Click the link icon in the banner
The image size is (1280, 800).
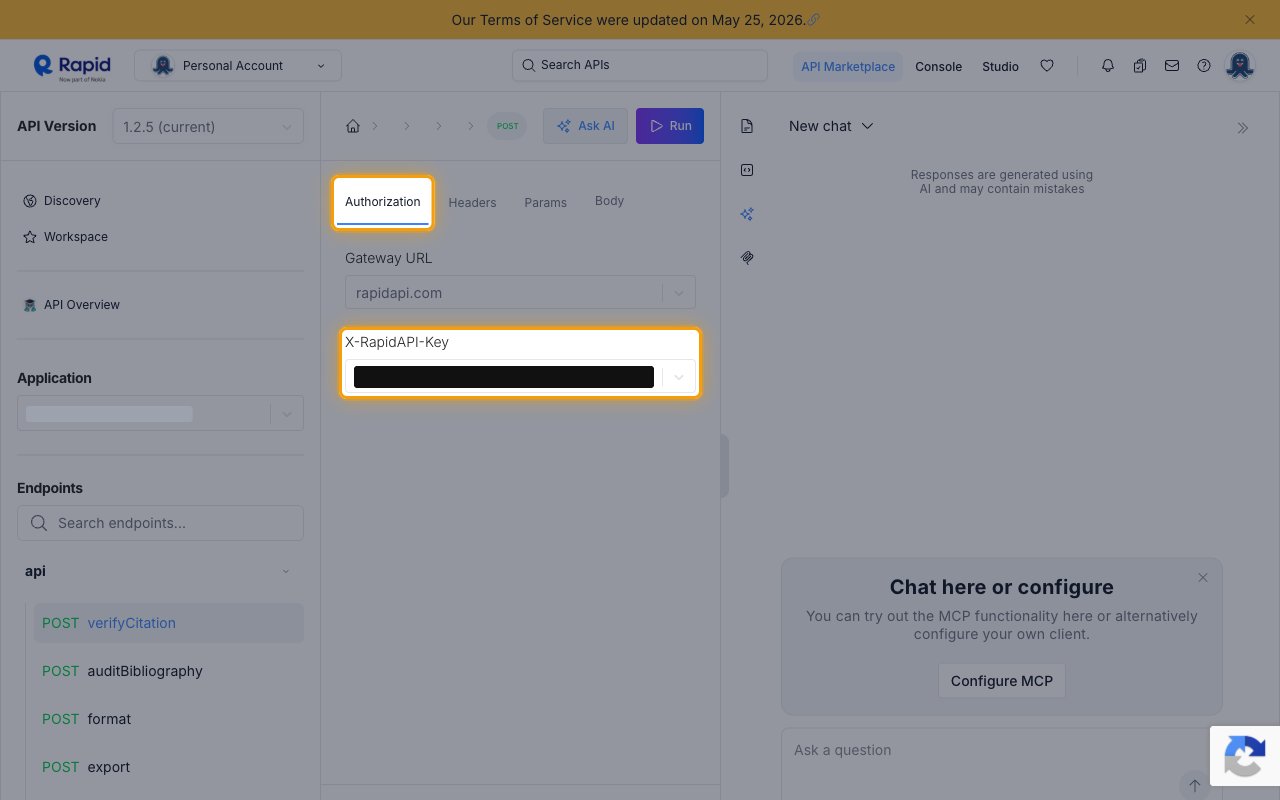coord(813,20)
